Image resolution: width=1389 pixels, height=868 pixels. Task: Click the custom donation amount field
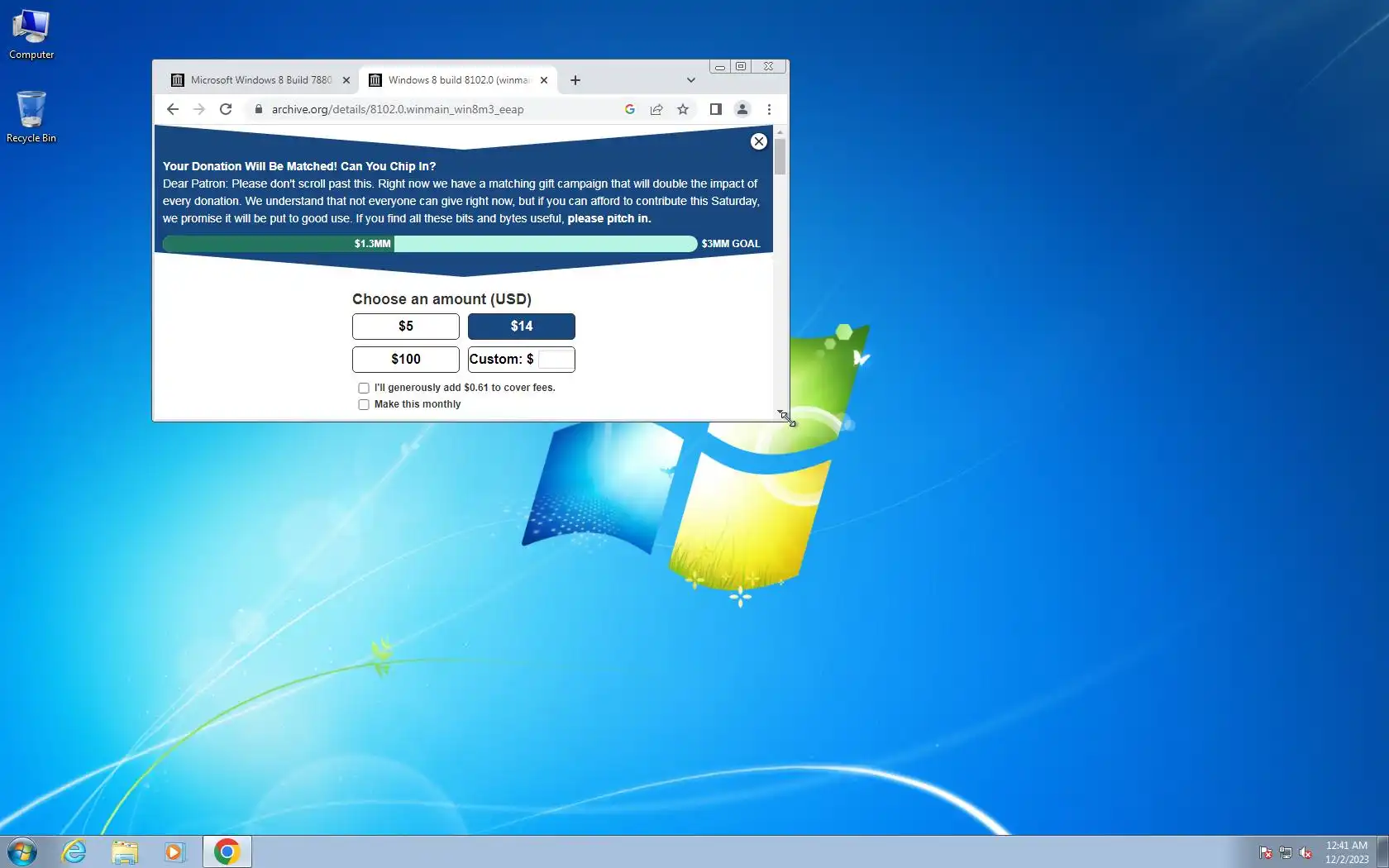556,360
